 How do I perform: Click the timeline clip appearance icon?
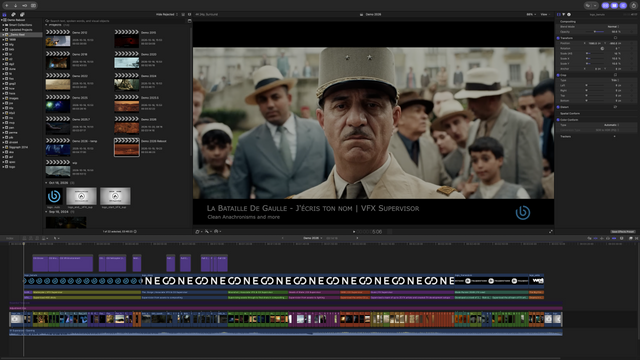point(622,238)
